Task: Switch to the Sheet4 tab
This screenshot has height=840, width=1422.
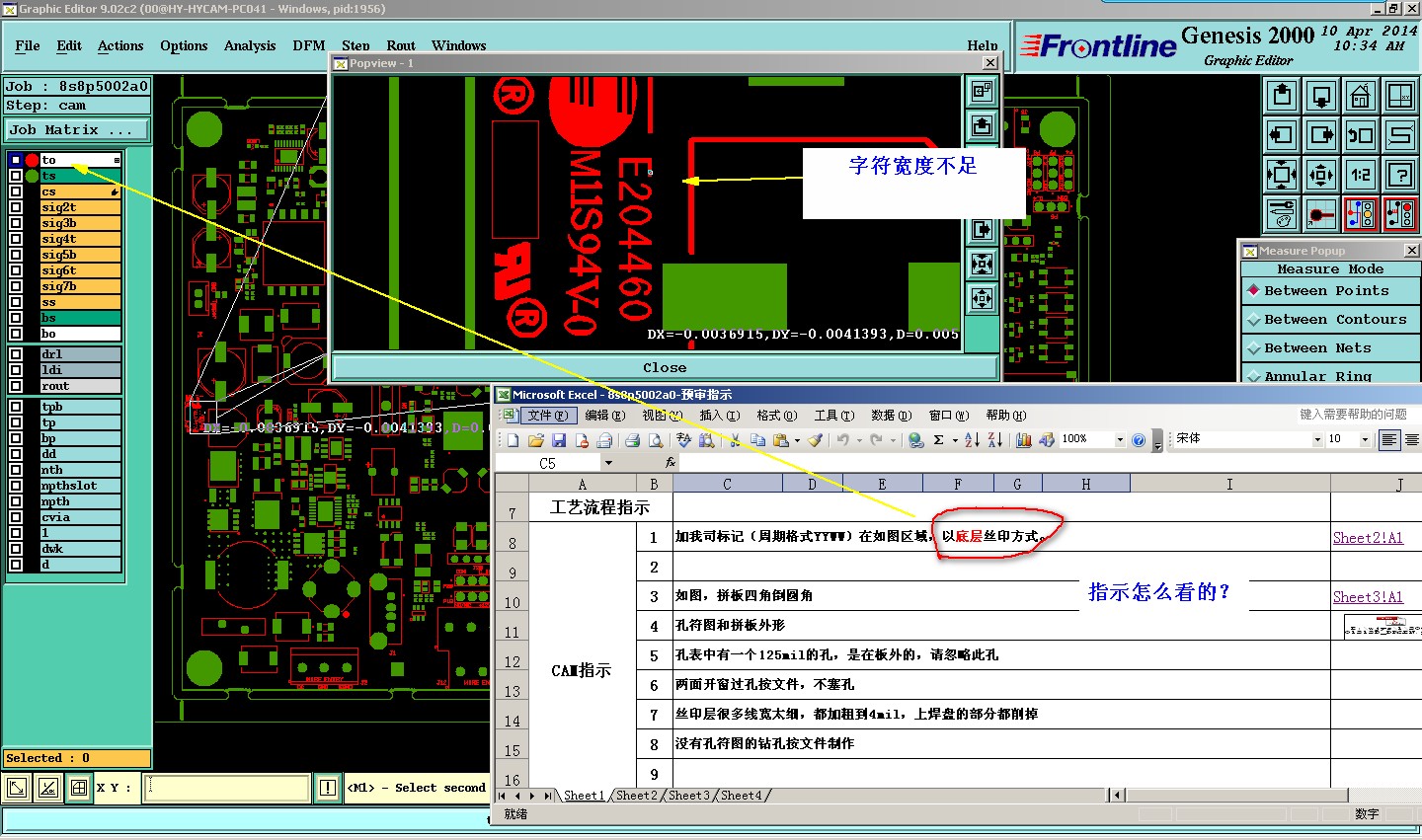Action: point(742,796)
